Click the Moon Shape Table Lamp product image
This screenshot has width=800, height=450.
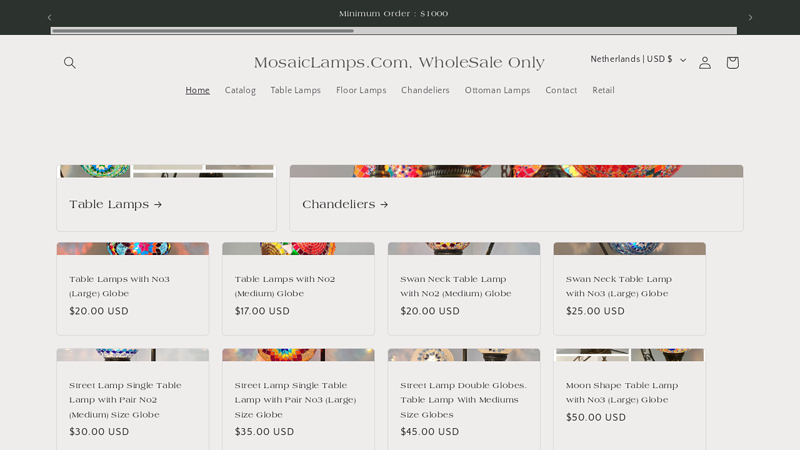point(630,355)
